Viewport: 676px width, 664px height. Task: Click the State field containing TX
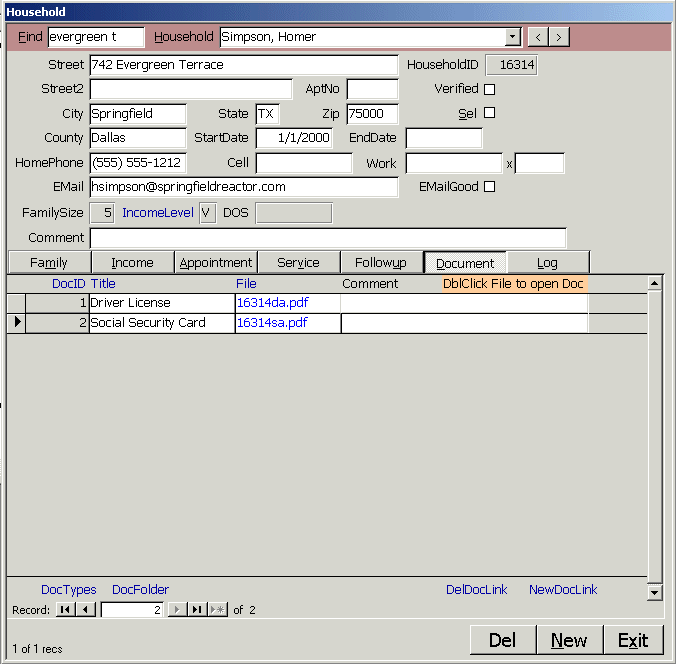coord(267,114)
